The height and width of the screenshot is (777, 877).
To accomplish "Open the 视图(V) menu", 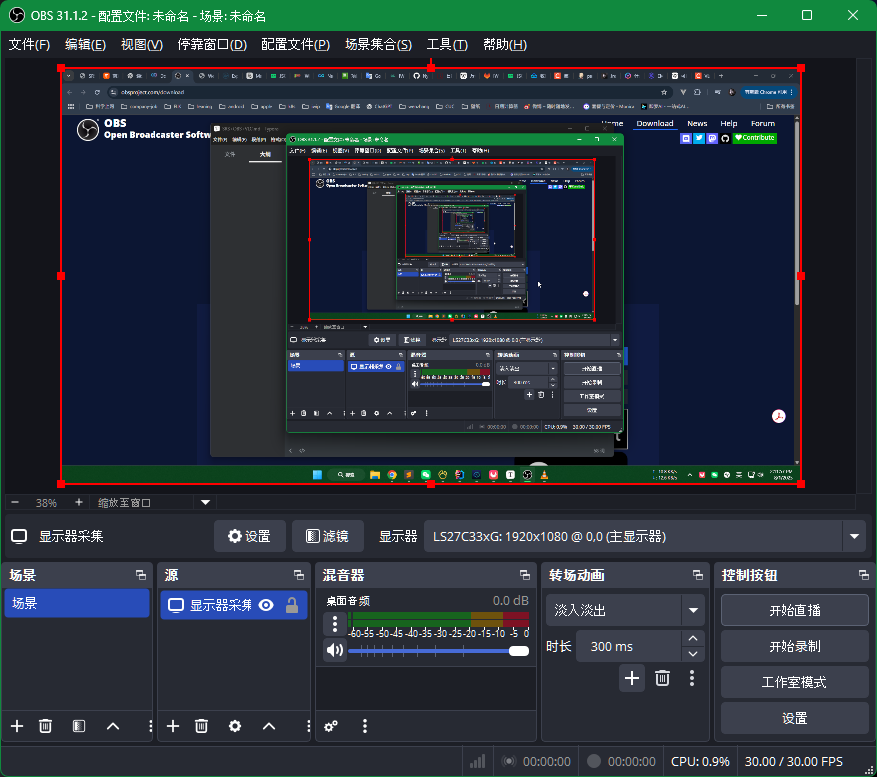I will pyautogui.click(x=142, y=45).
